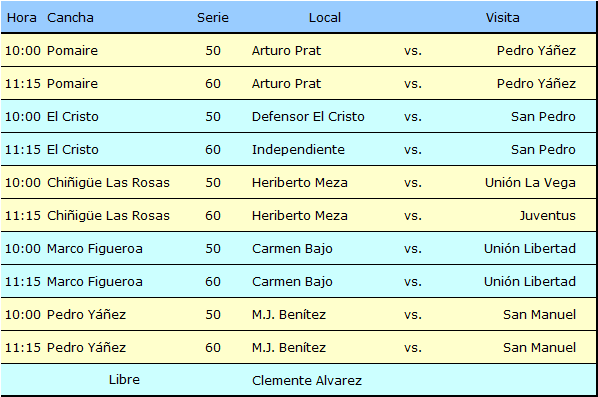Select the Local column header
This screenshot has width=598, height=397.
tap(325, 18)
